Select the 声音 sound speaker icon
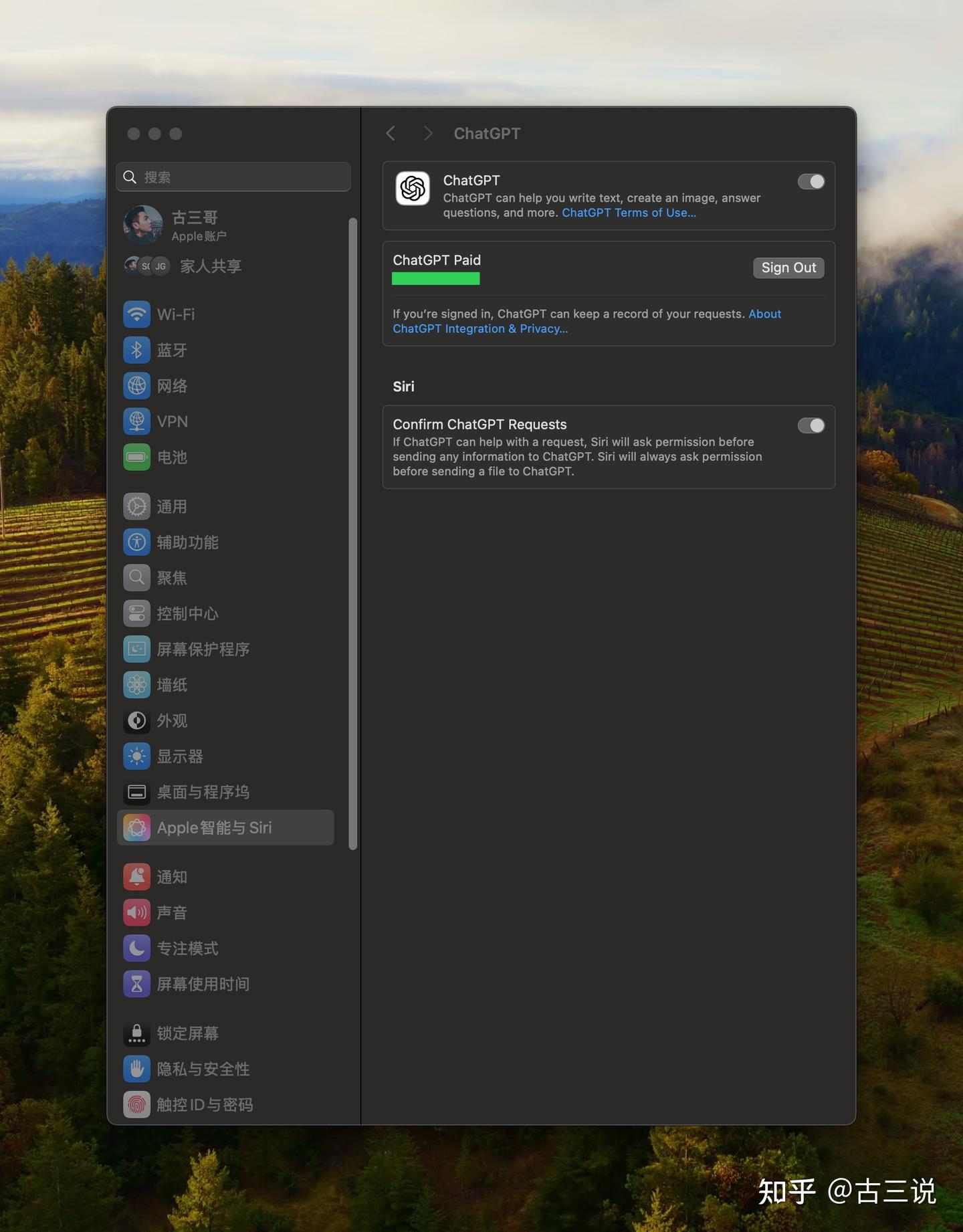 136,912
